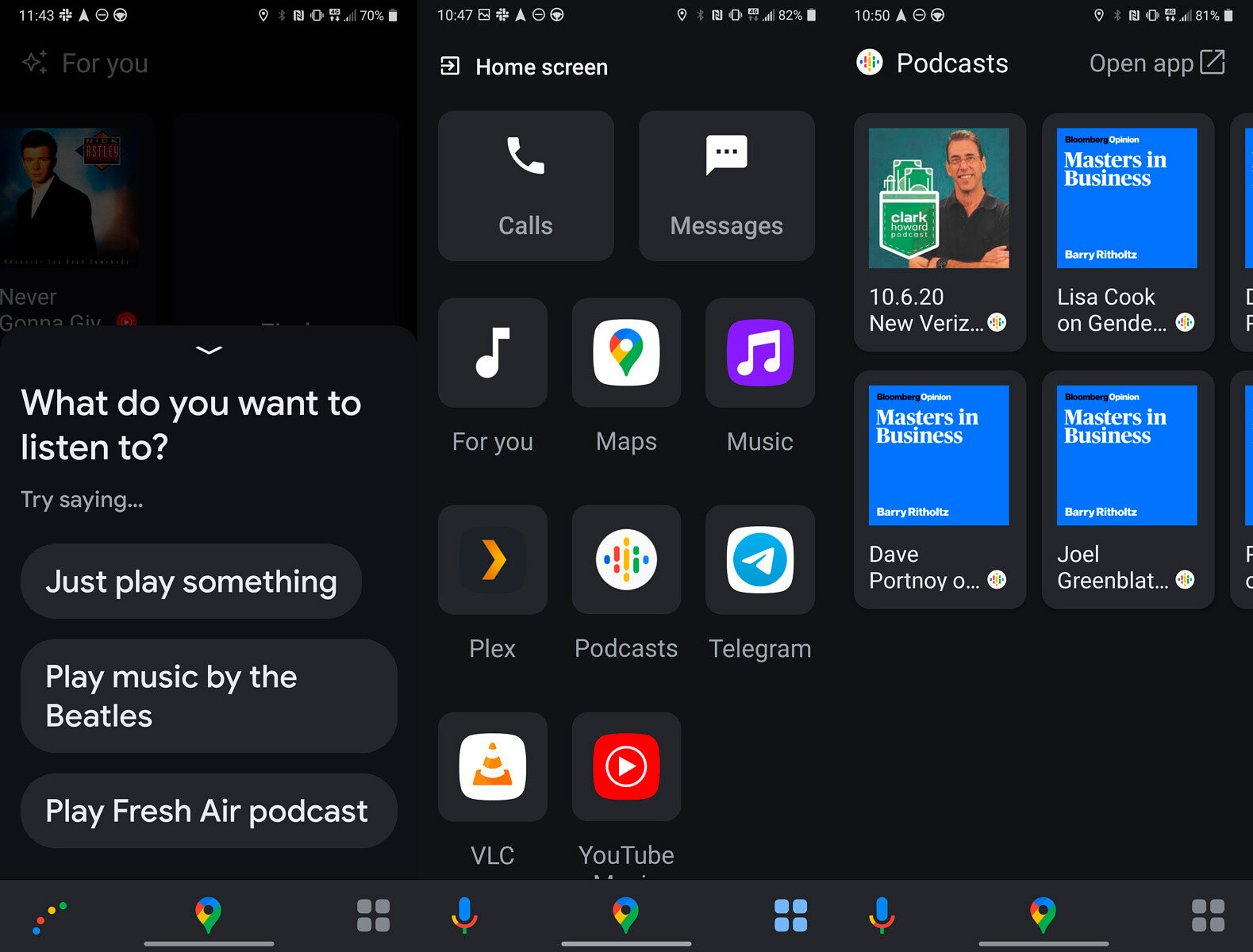Open the purple Music app icon
The width and height of the screenshot is (1253, 952).
759,353
